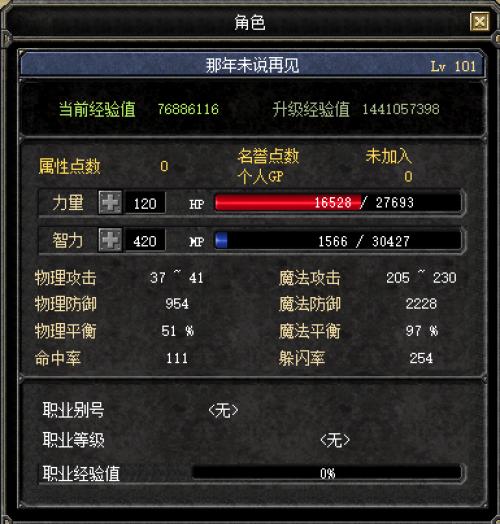The width and height of the screenshot is (500, 524).
Task: Select the 当前经验值 label
Action: [x=97, y=109]
